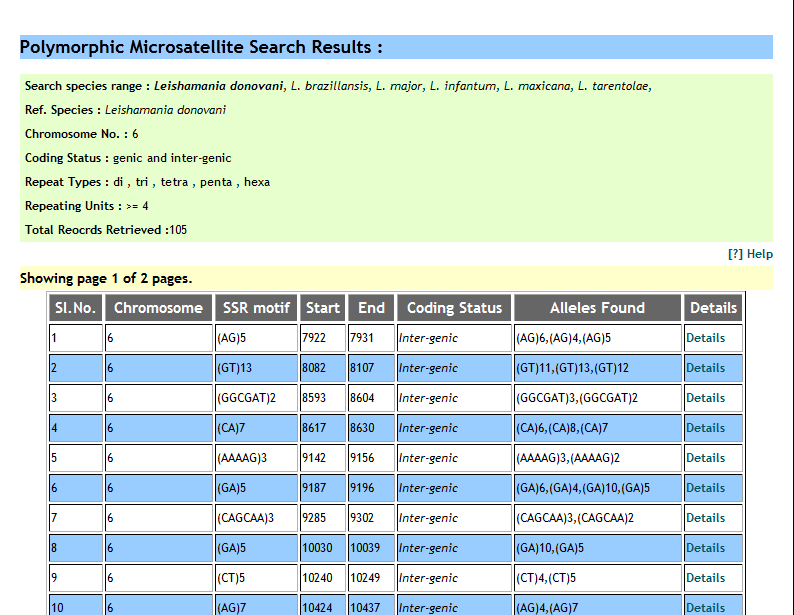This screenshot has width=794, height=615.
Task: Click the SSR motif column header
Action: tap(256, 308)
